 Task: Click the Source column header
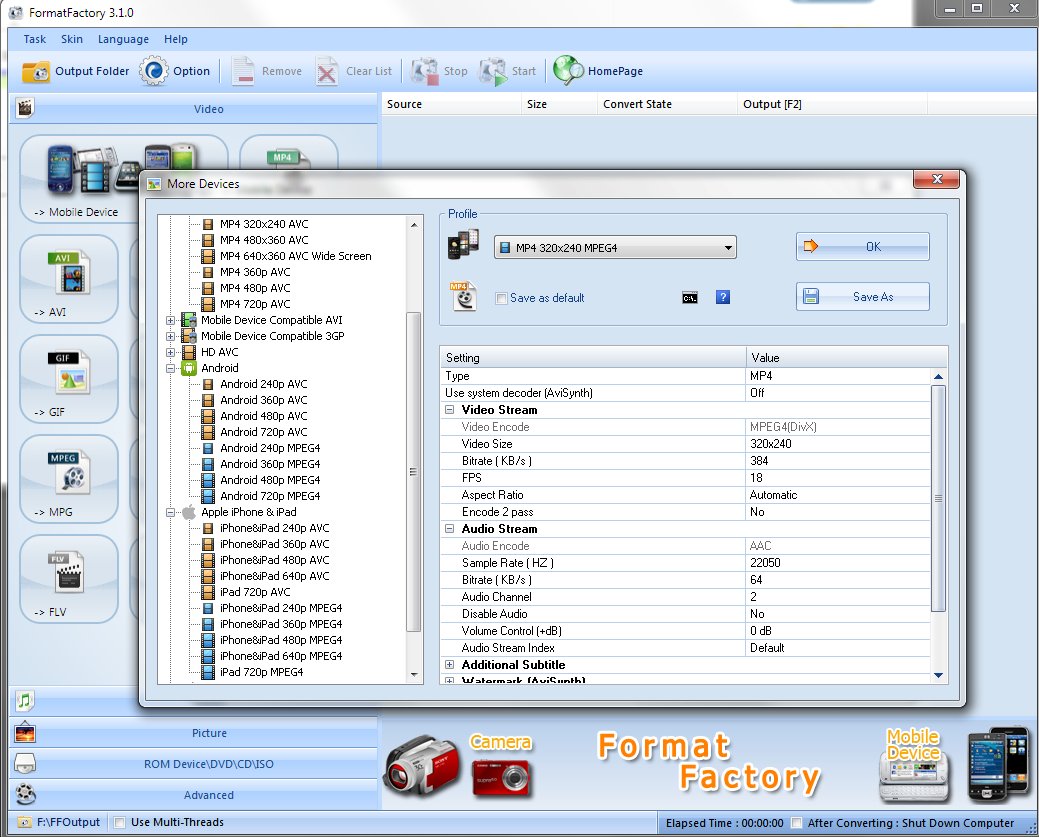coord(451,104)
